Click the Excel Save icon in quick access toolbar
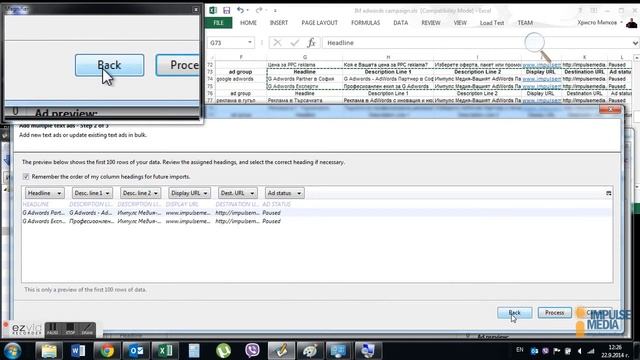Viewport: 640px width, 360px height. pyautogui.click(x=227, y=10)
